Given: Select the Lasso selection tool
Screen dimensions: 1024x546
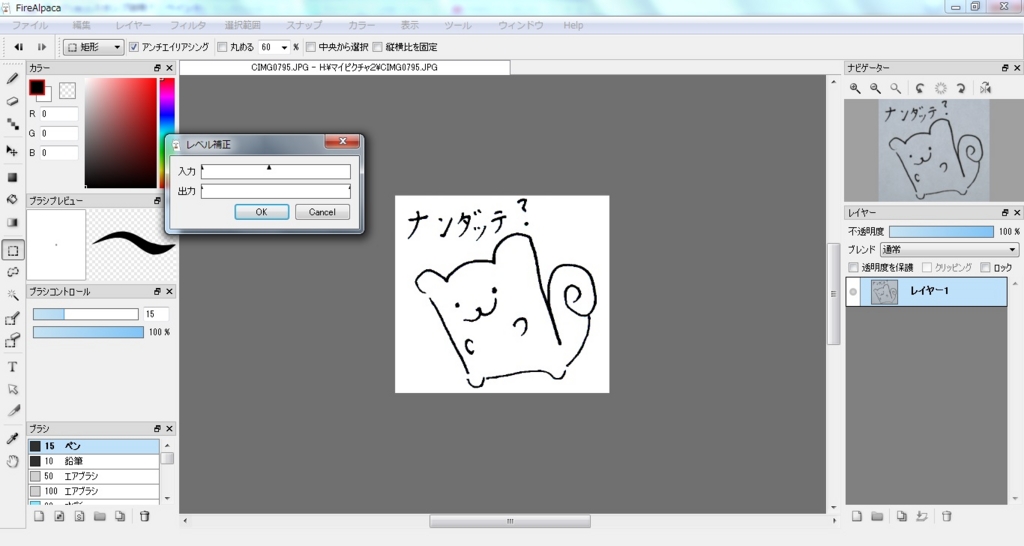Looking at the screenshot, I should point(12,272).
